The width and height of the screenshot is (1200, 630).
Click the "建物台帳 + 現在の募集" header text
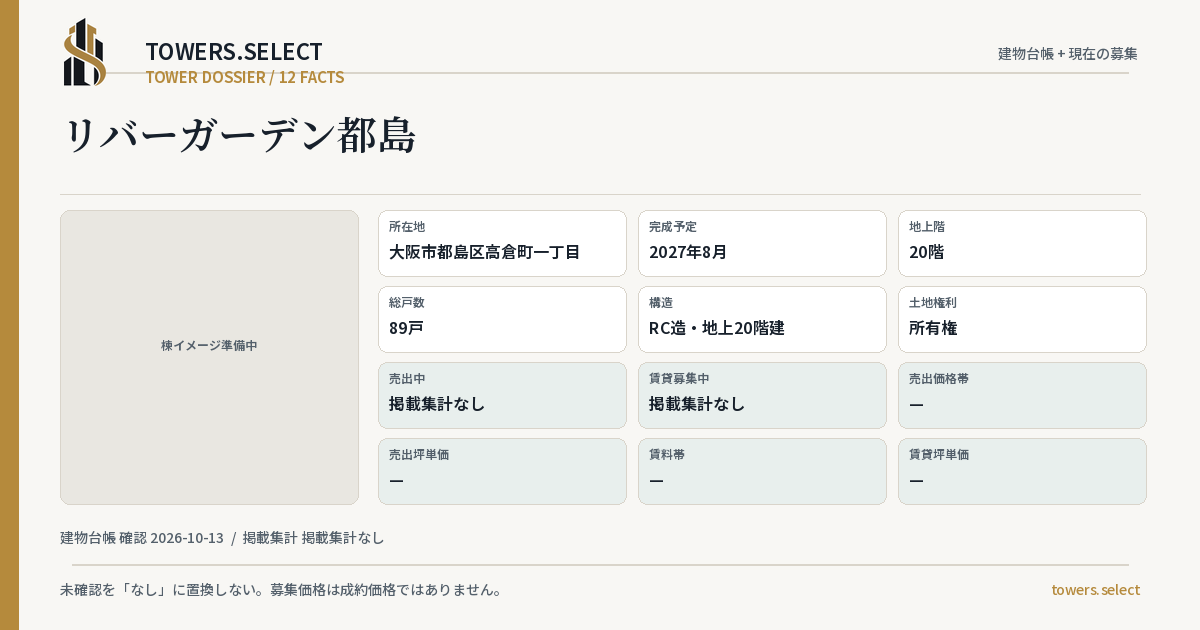click(1068, 53)
